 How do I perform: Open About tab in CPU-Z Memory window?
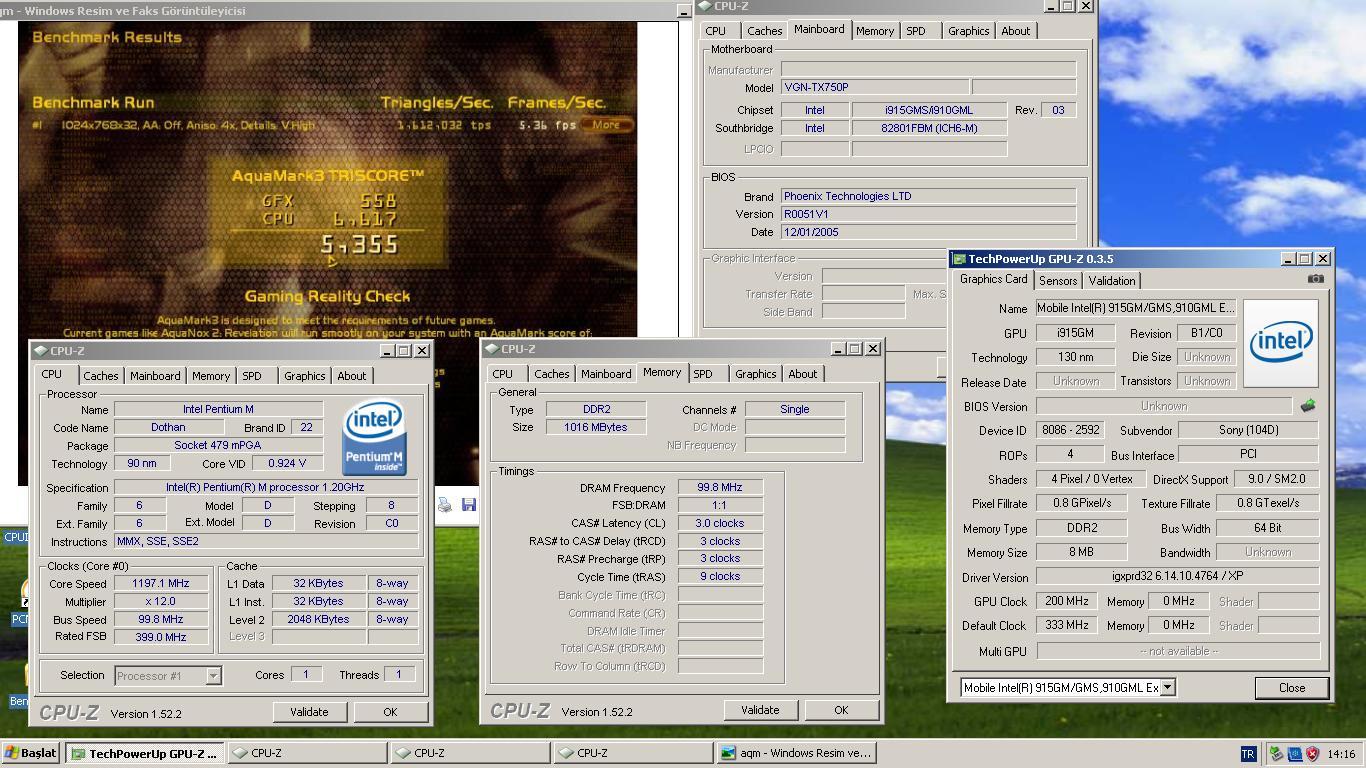coord(802,374)
